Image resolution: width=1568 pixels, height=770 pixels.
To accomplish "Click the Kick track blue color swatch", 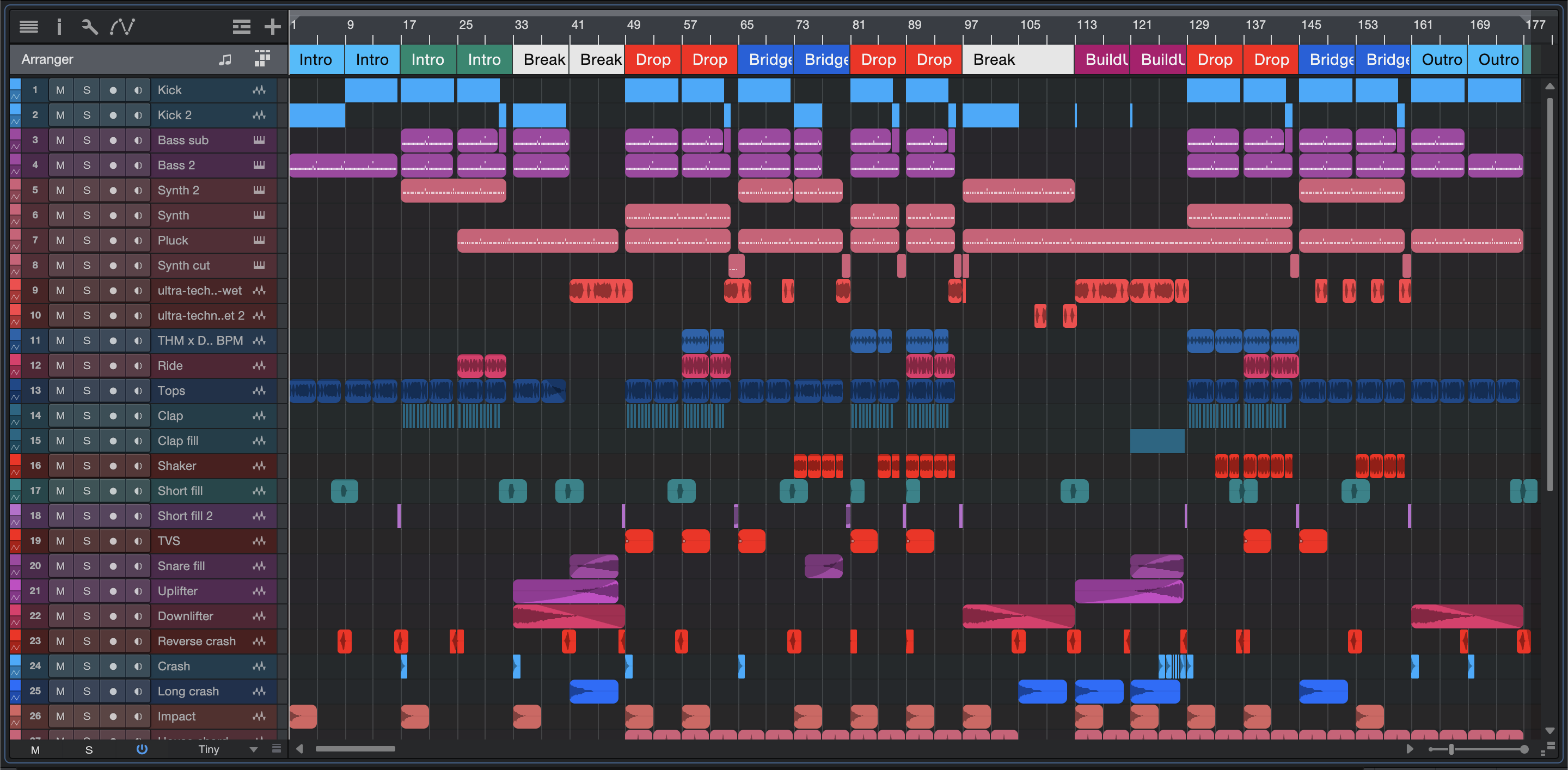I will (x=15, y=84).
